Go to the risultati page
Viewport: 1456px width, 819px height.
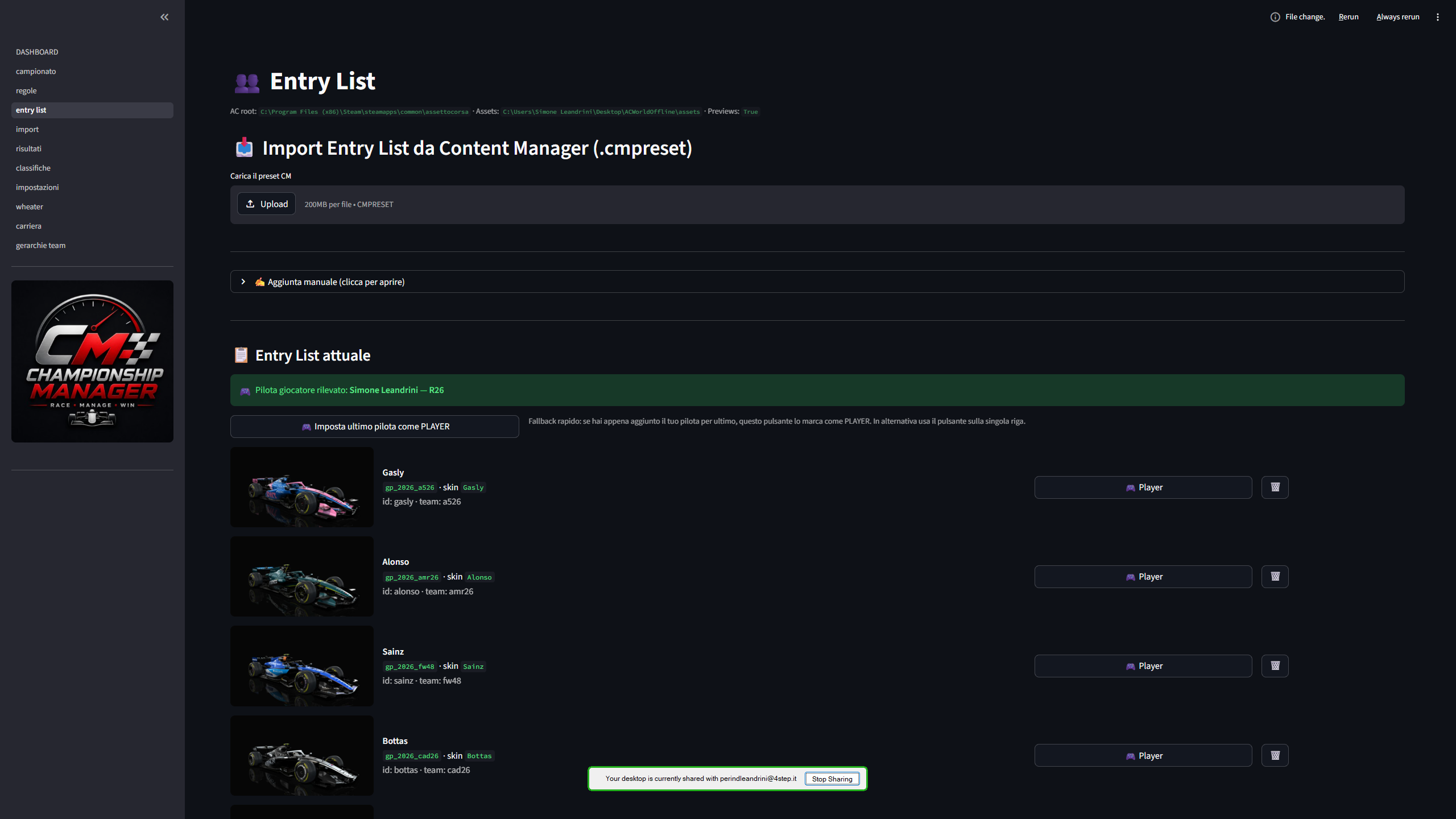click(92, 148)
